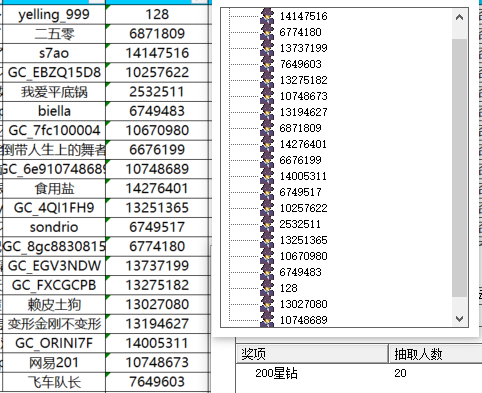Select the avatar icon beside 128 in list
This screenshot has height=393, width=482.
coord(267,288)
